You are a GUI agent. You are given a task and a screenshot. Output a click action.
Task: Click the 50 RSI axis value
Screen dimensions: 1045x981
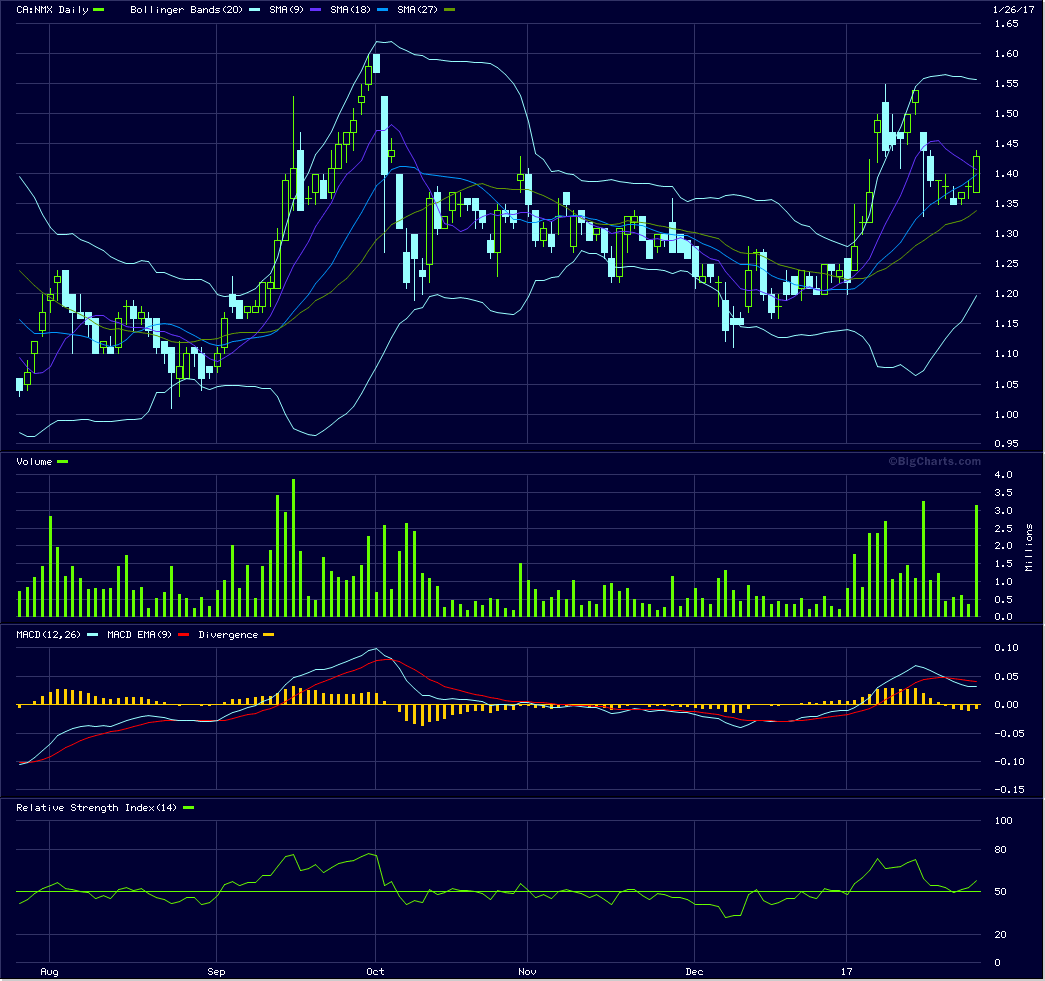[x=1000, y=892]
